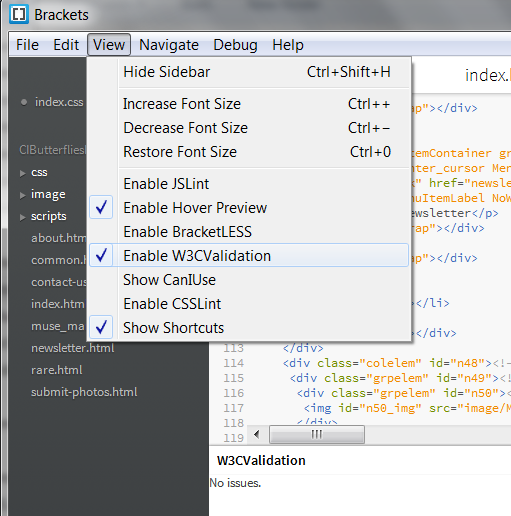The height and width of the screenshot is (516, 511).
Task: Click the index file title in editor
Action: pos(488,75)
